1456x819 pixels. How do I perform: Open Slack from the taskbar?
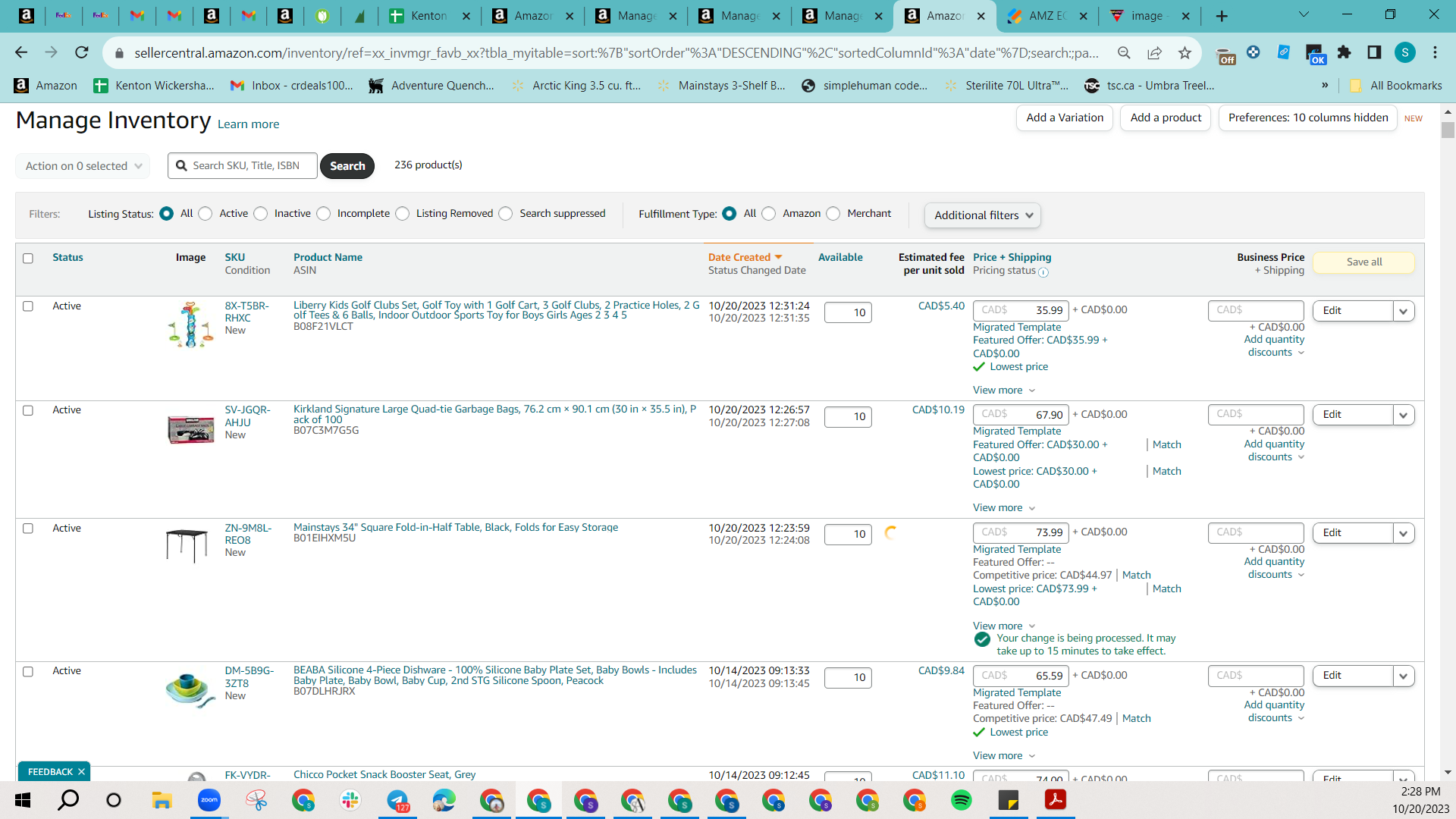[350, 800]
